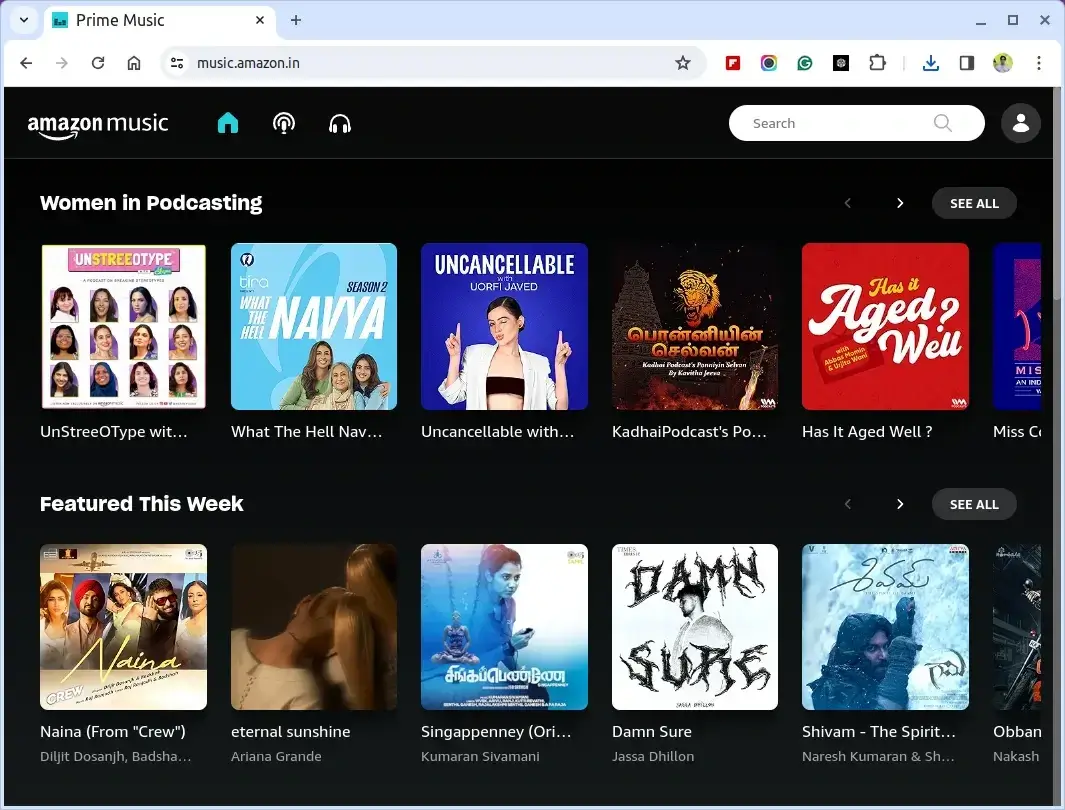See all Women in Podcasting
This screenshot has height=810, width=1065.
pyautogui.click(x=973, y=203)
